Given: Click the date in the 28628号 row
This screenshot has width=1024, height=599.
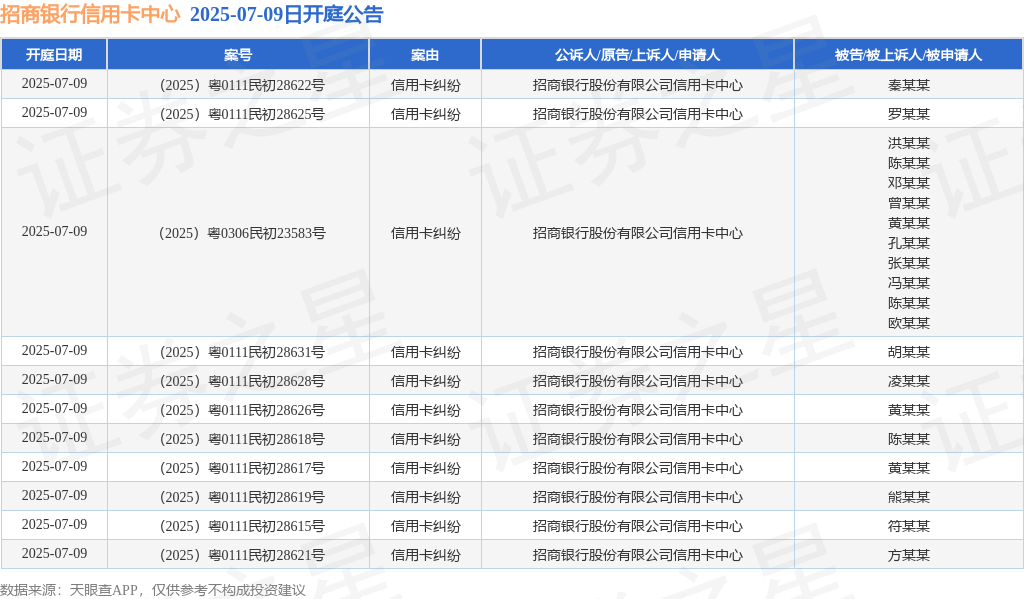Looking at the screenshot, I should (x=54, y=380).
